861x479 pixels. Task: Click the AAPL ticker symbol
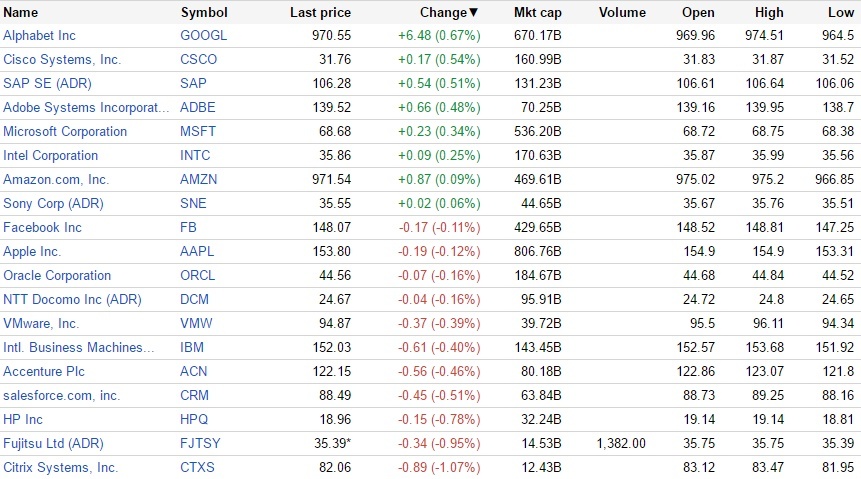click(x=197, y=252)
